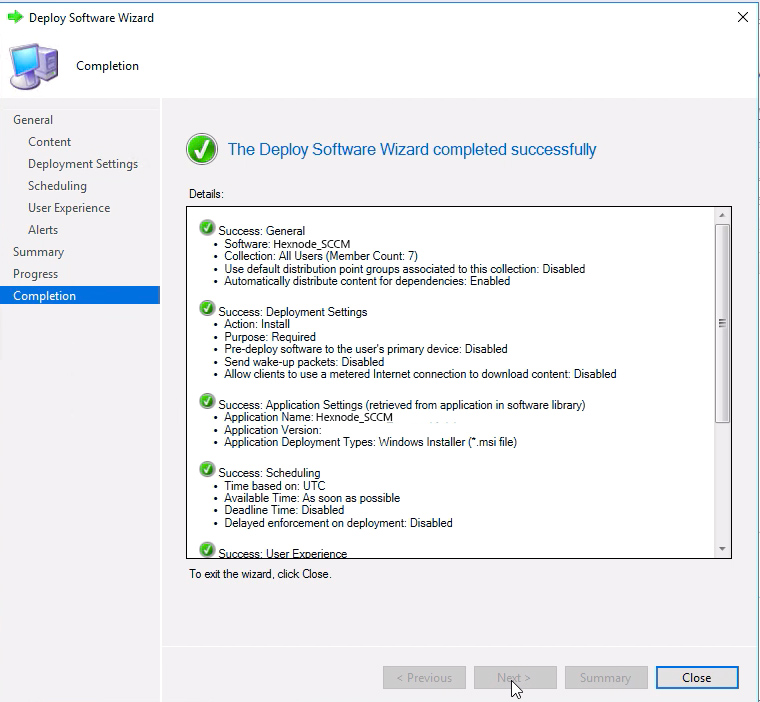Close the Deploy Software Wizard with the X
Image resolution: width=760 pixels, height=702 pixels.
pyautogui.click(x=743, y=17)
